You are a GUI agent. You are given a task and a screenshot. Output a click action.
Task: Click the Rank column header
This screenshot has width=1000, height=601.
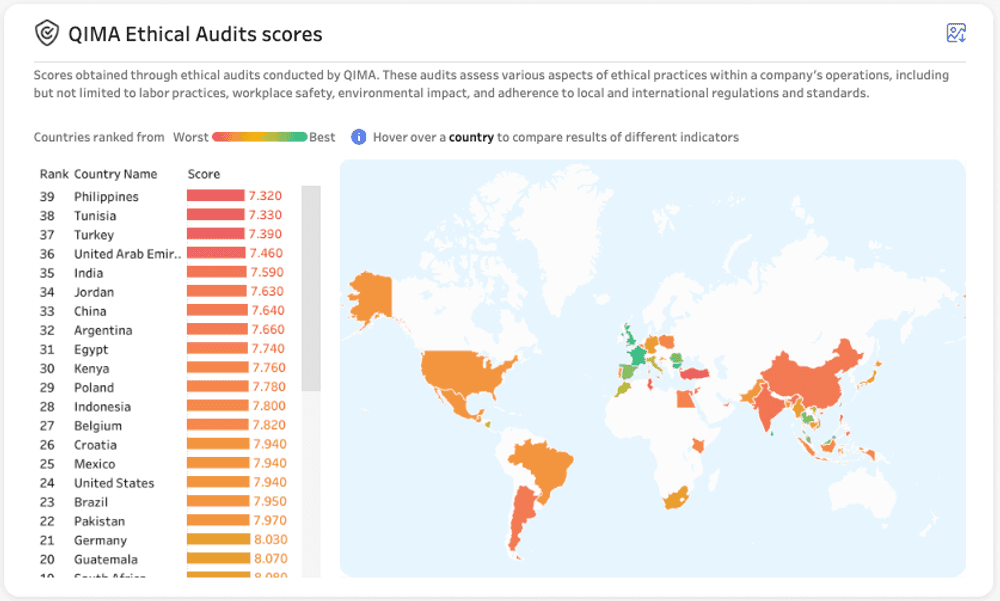[54, 174]
